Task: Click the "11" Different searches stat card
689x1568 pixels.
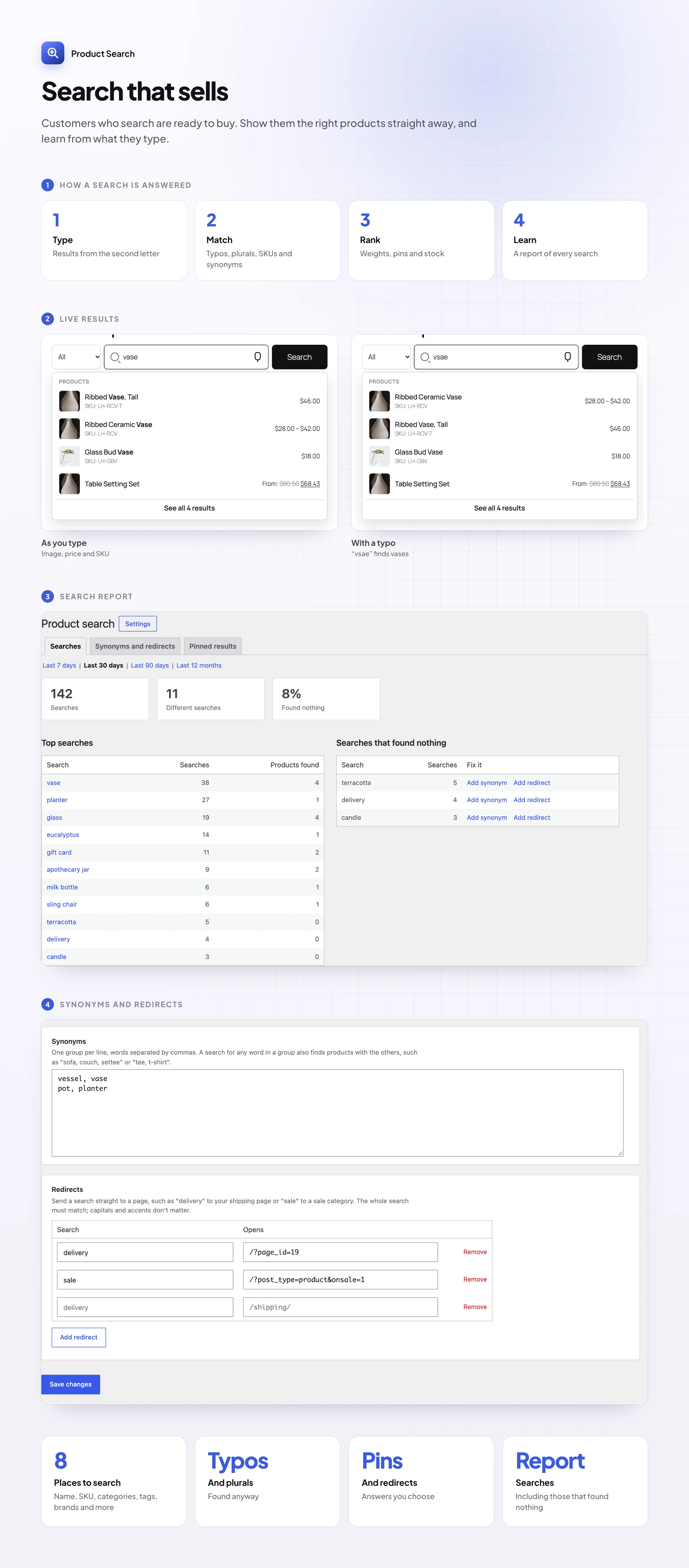Action: (x=210, y=699)
